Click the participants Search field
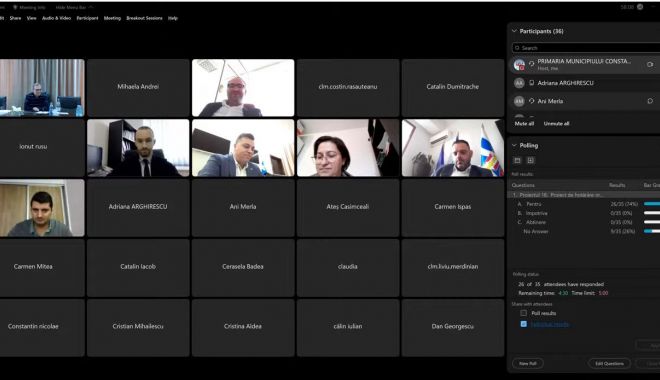Screen dimensions: 660x380 [586, 48]
